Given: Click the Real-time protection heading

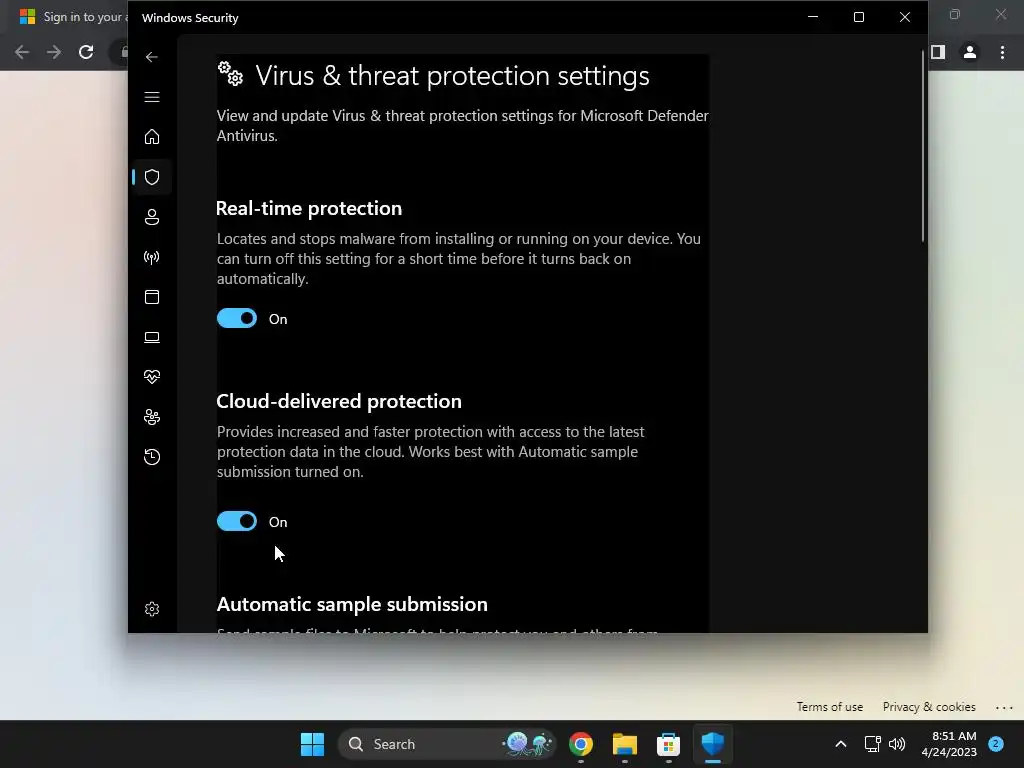Looking at the screenshot, I should coord(309,208).
